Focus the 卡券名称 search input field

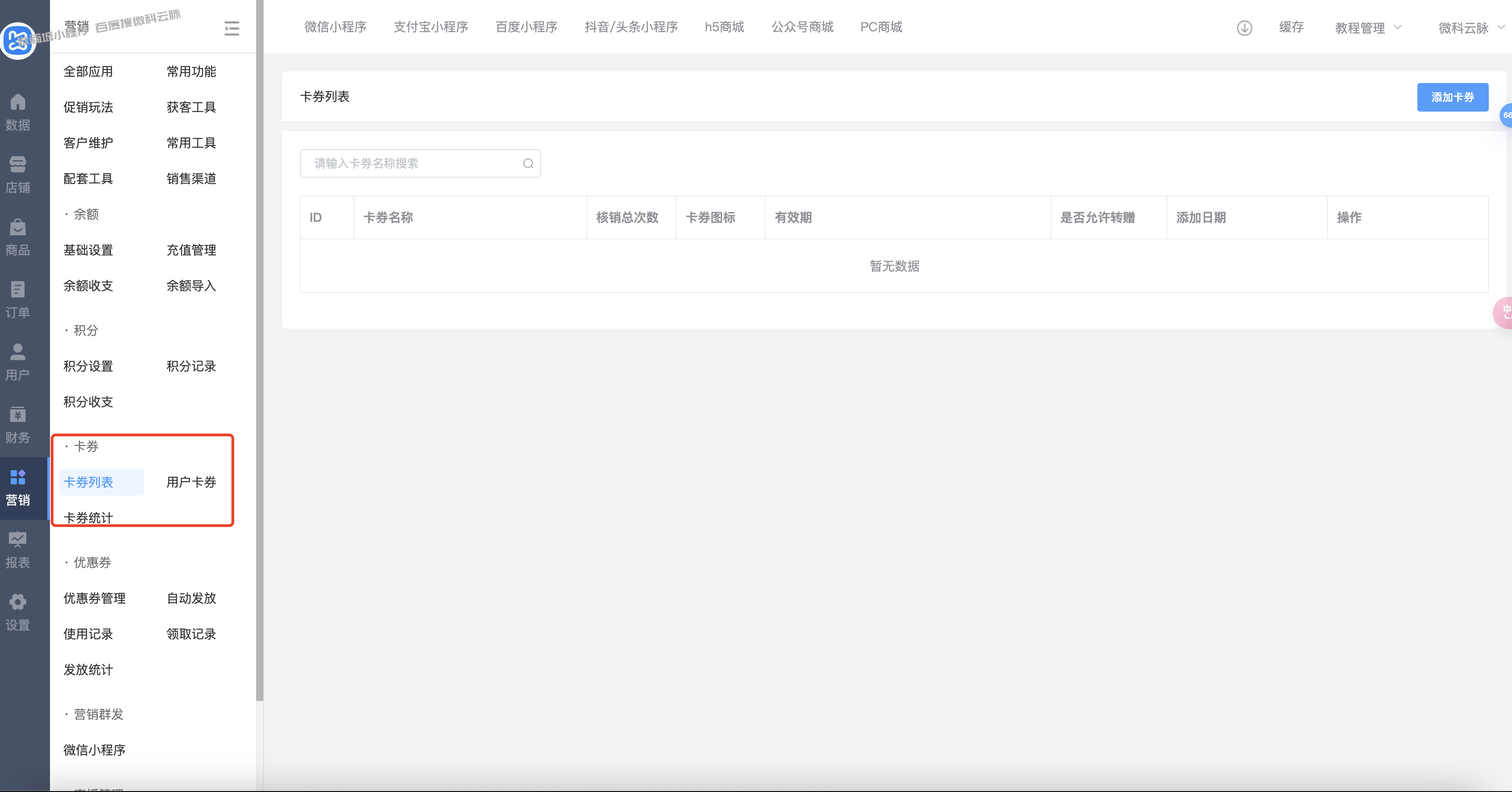(x=411, y=164)
